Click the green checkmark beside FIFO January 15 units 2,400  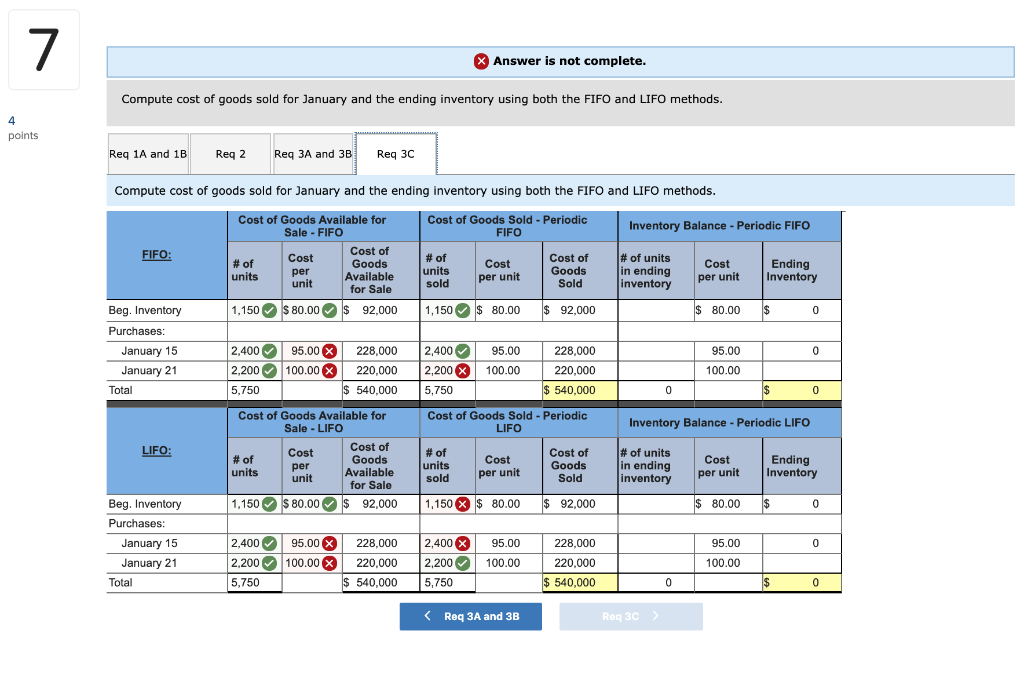coord(270,351)
